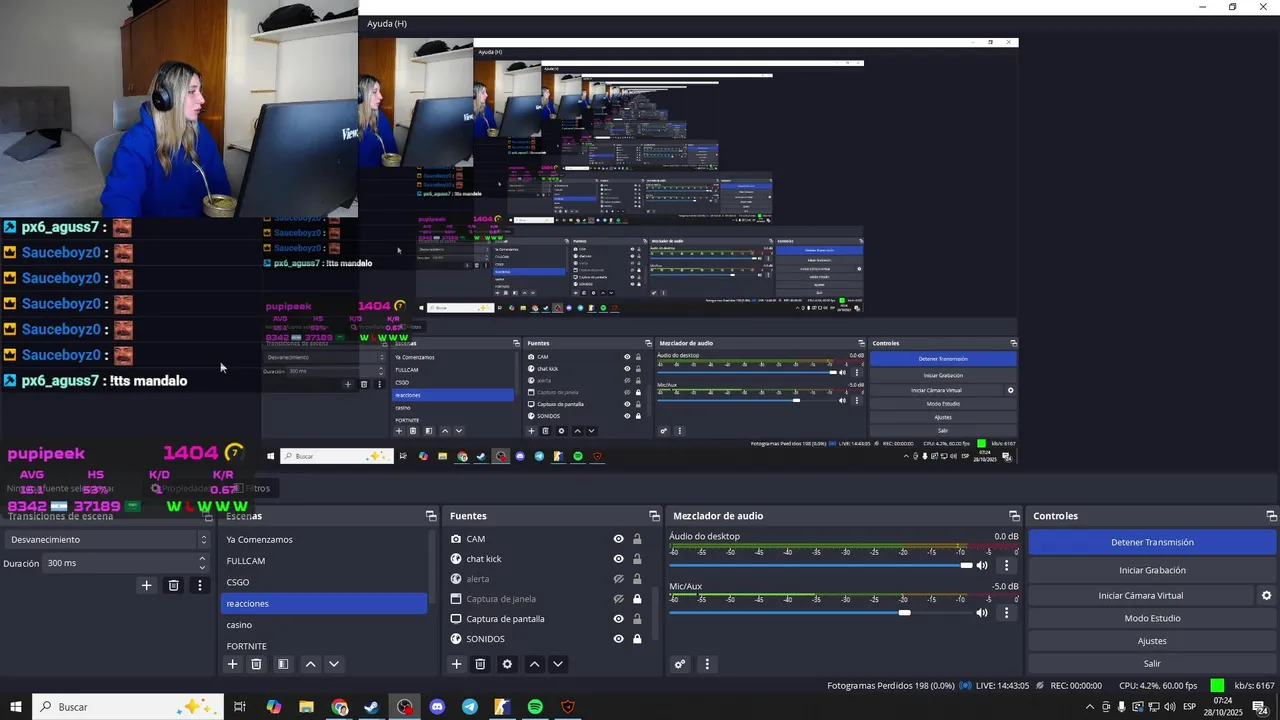
Task: Move the selected source up
Action: coord(534,664)
